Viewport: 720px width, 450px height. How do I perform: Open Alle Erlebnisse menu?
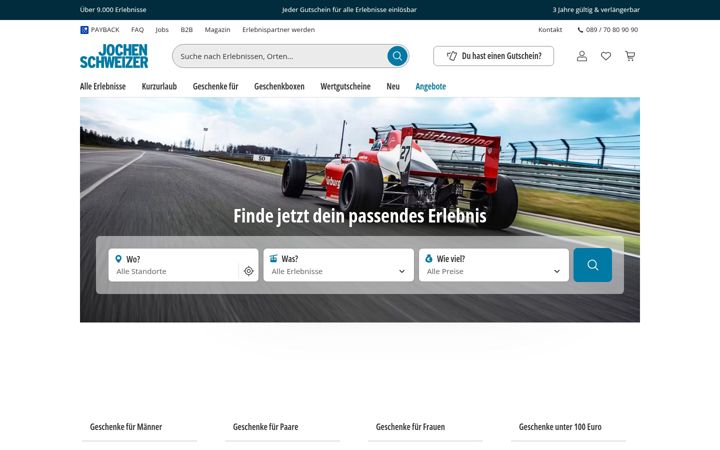coord(103,86)
